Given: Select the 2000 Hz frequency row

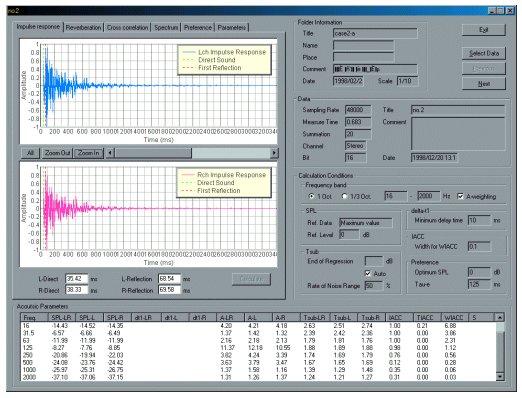Looking at the screenshot, I should coord(258,377).
